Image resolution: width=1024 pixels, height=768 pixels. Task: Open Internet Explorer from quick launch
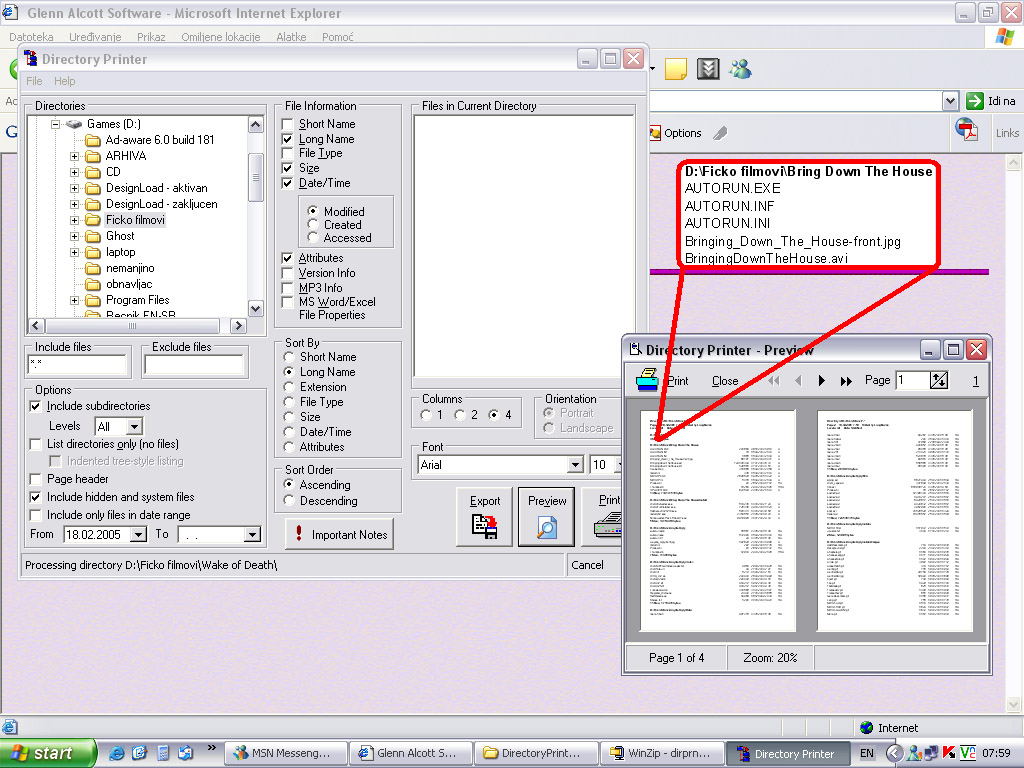116,753
